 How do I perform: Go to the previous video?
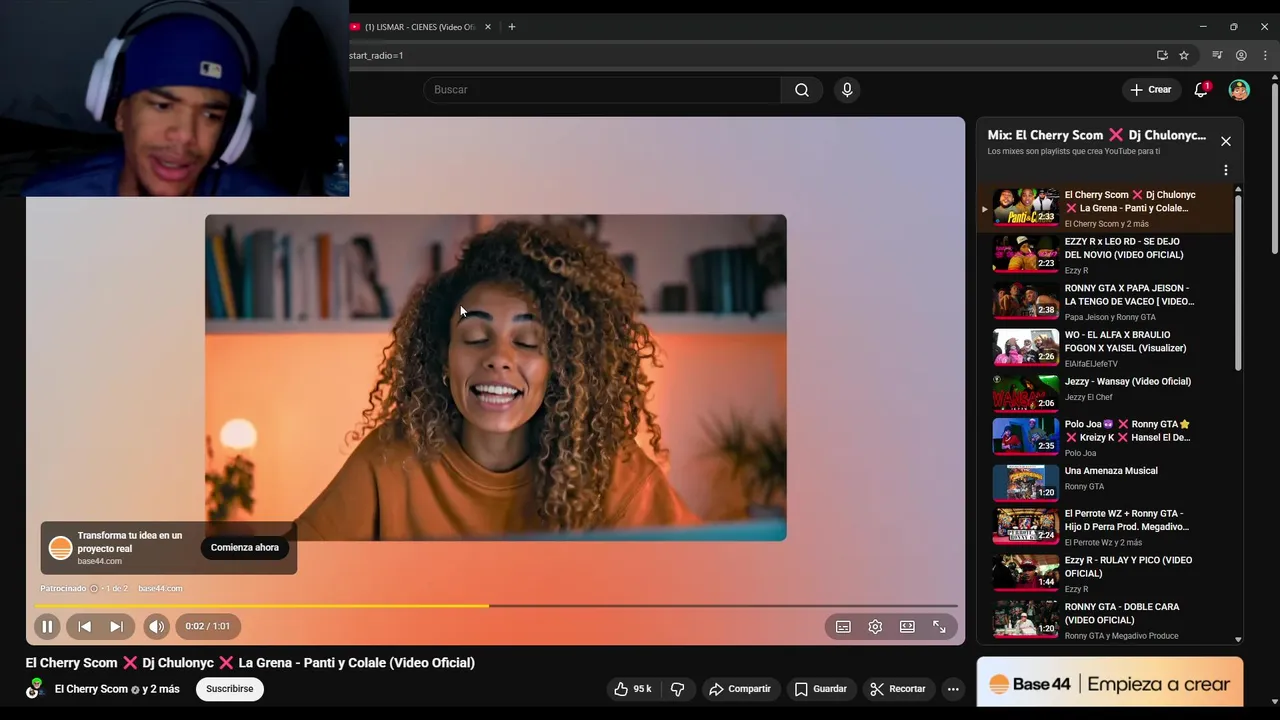click(84, 626)
